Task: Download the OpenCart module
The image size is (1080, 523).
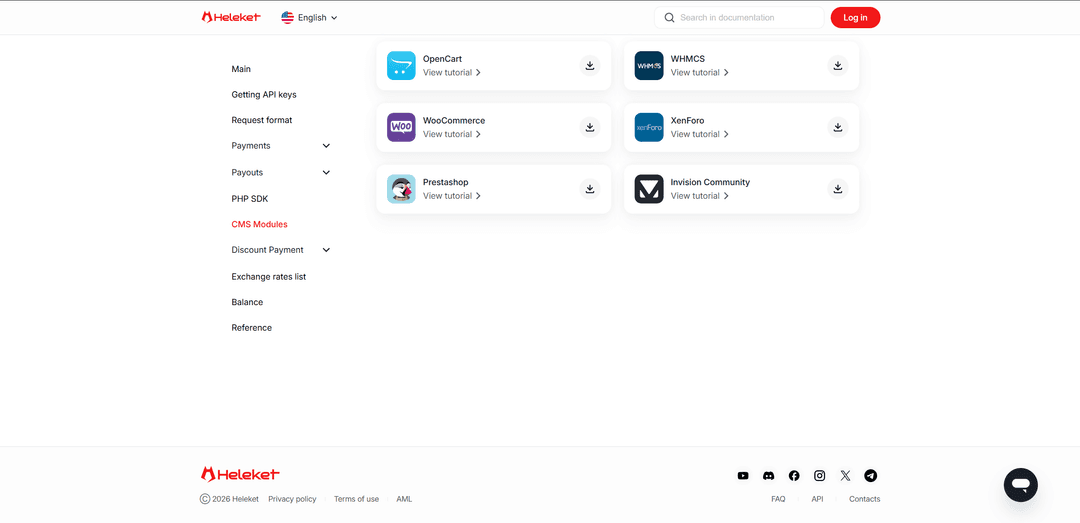Action: (x=590, y=66)
